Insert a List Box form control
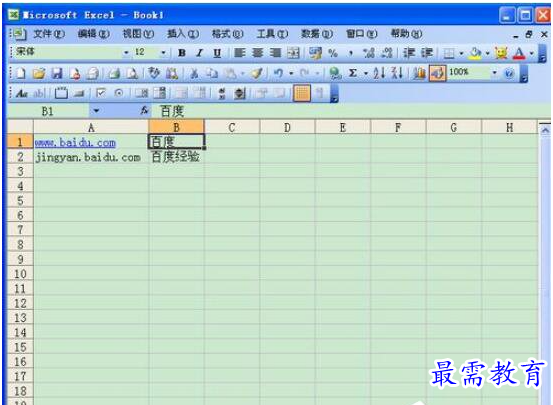553x405 pixels. tap(142, 93)
